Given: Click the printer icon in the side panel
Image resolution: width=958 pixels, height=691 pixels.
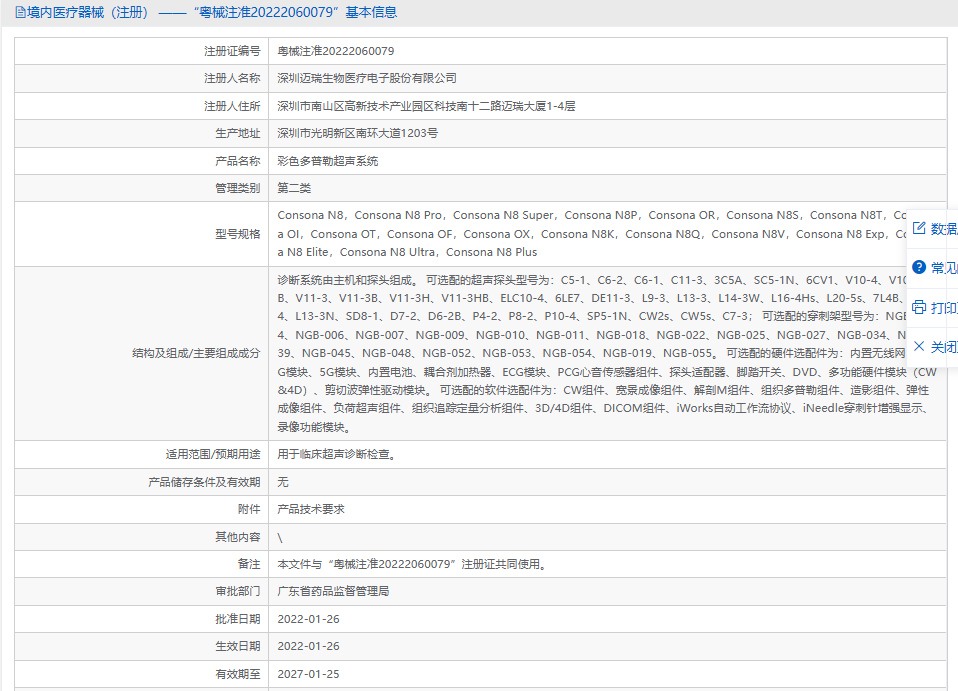Looking at the screenshot, I should coord(919,307).
